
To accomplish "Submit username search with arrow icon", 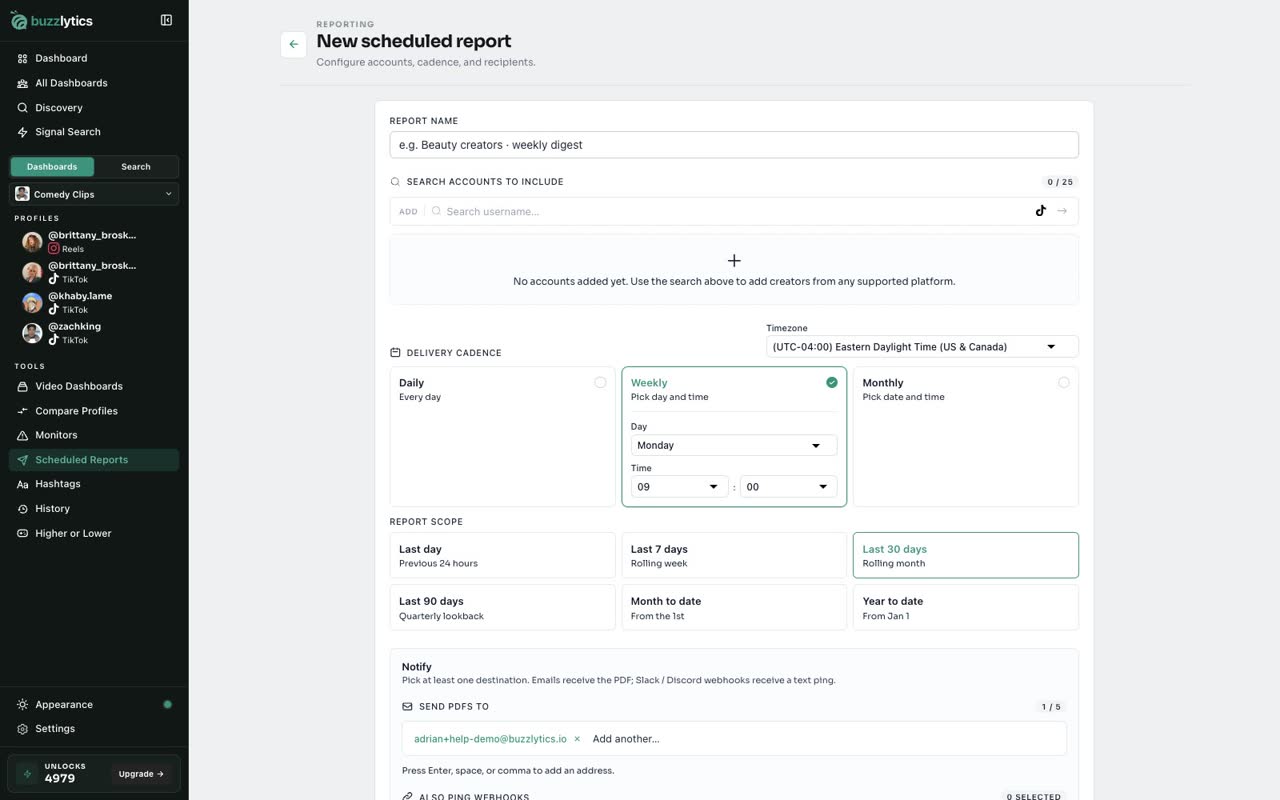I will (x=1062, y=211).
